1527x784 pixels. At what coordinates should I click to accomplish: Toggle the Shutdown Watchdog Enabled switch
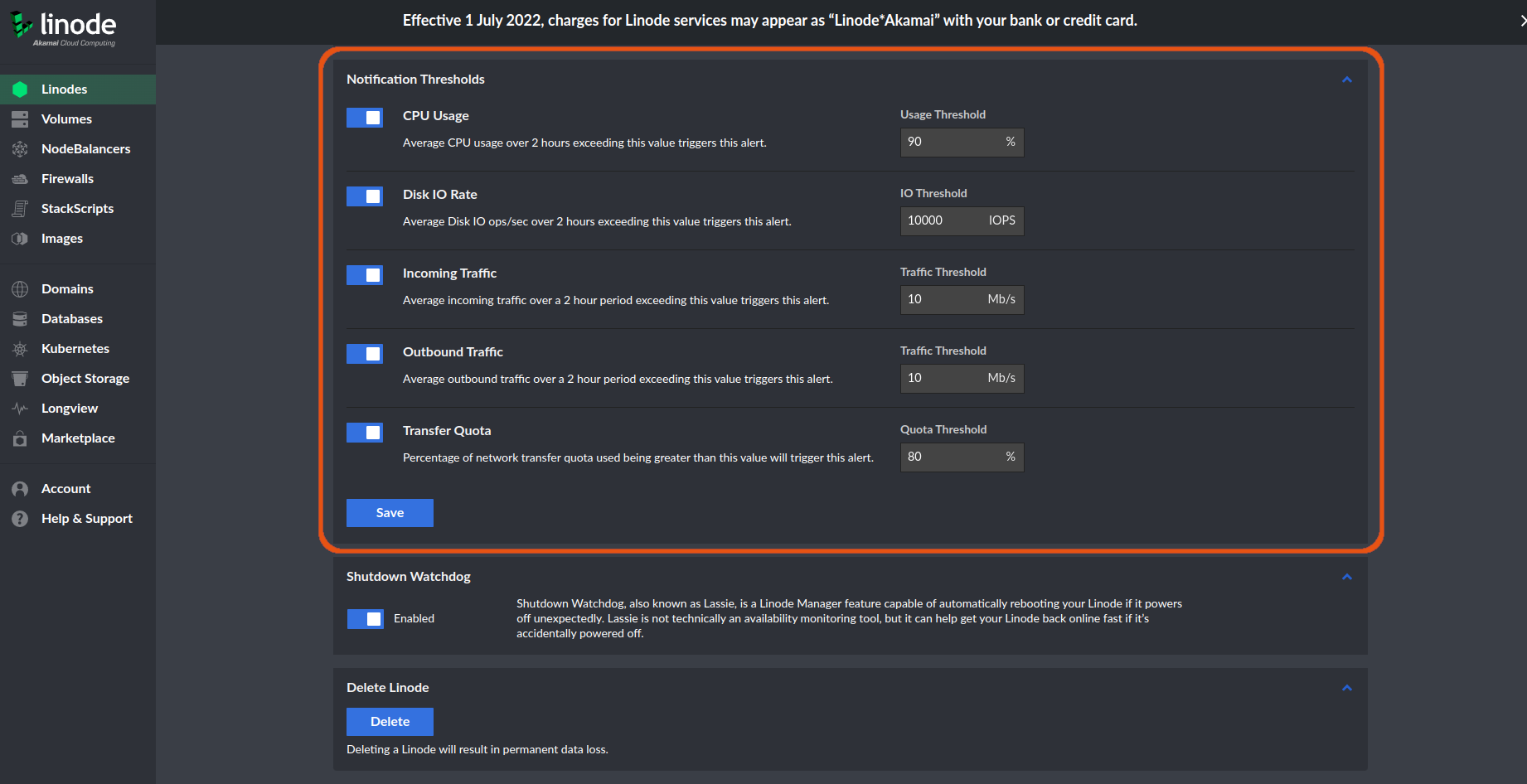366,619
